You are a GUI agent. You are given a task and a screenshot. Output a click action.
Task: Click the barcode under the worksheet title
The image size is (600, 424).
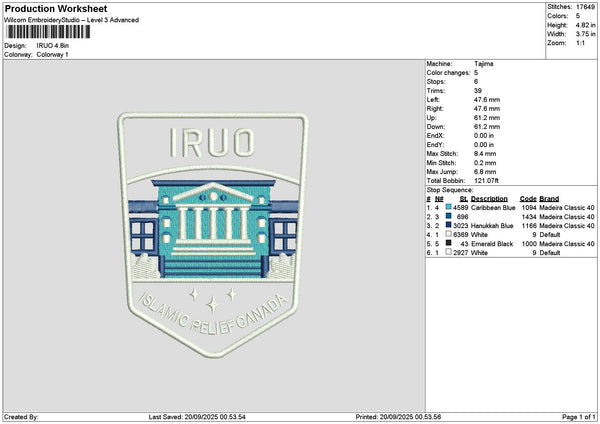(48, 32)
